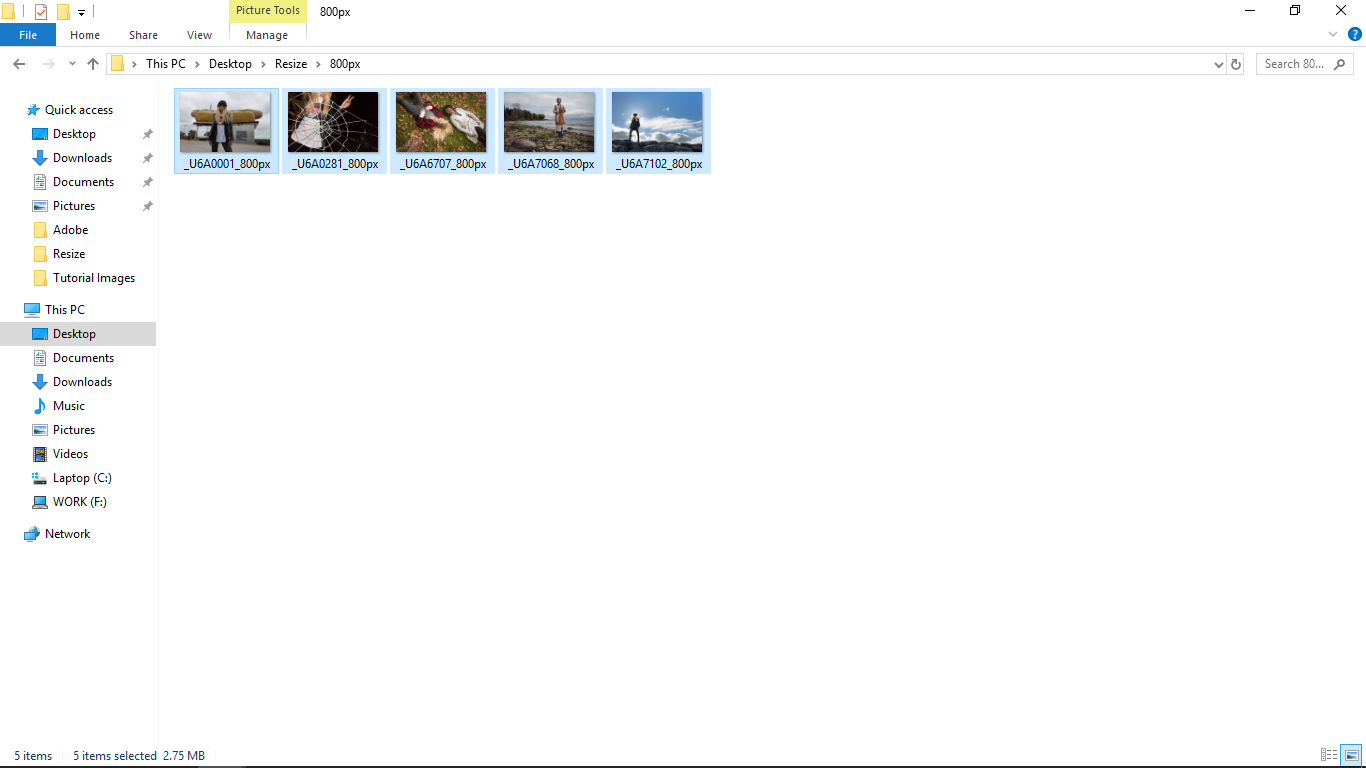Open the Music folder
This screenshot has width=1366, height=768.
coord(69,406)
